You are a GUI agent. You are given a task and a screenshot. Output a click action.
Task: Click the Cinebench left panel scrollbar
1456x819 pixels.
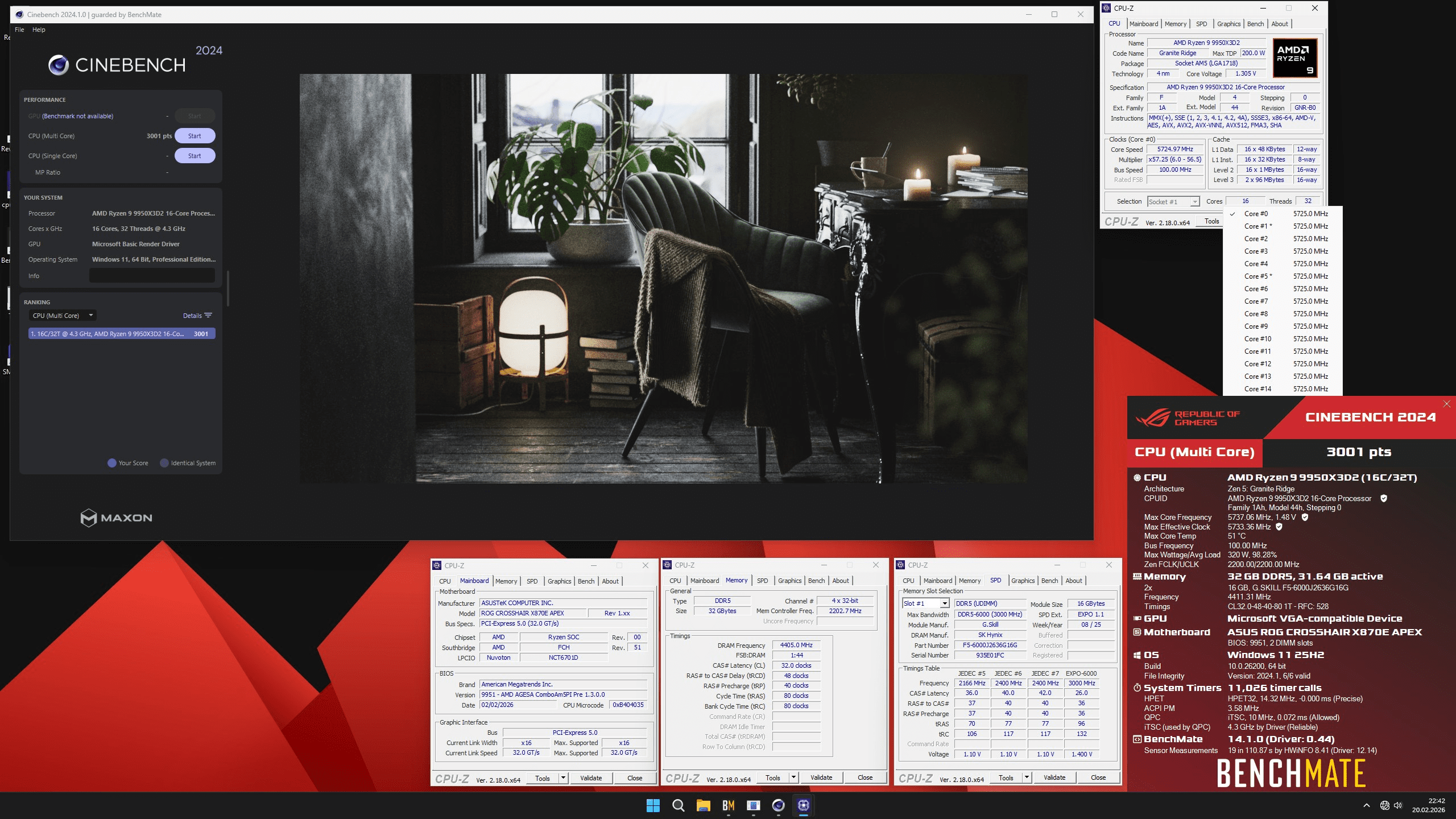point(227,288)
